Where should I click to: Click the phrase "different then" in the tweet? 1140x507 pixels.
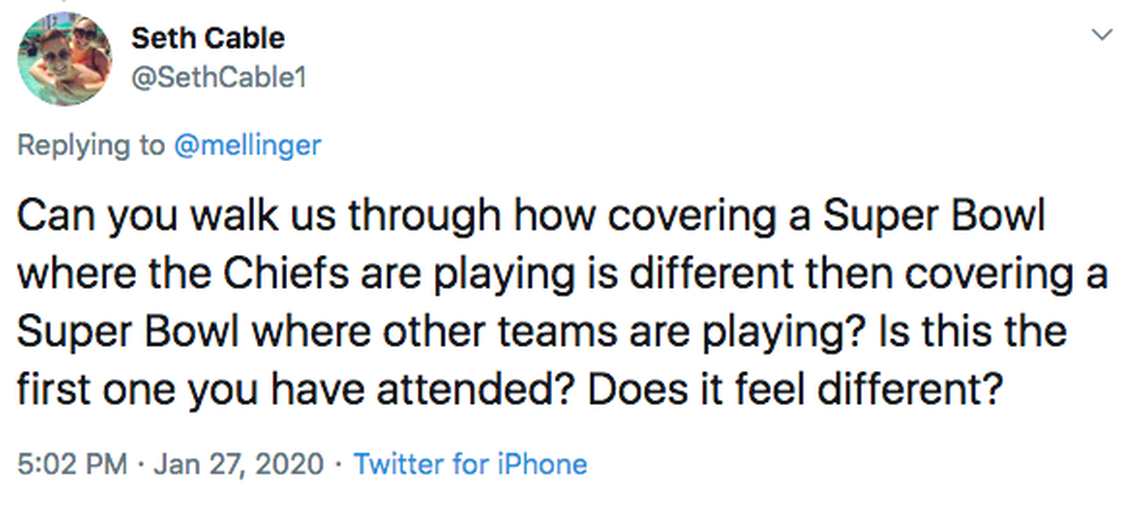pyautogui.click(x=730, y=275)
